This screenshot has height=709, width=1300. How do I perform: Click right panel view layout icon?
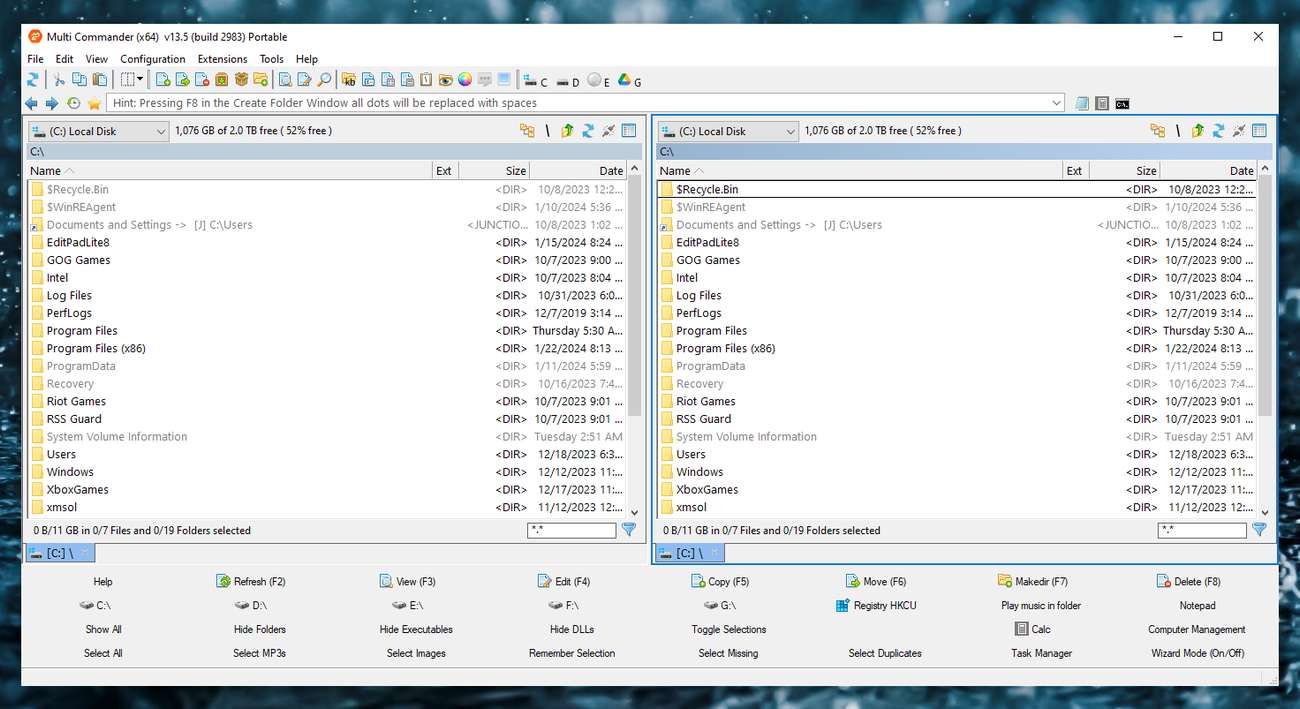[x=1259, y=131]
